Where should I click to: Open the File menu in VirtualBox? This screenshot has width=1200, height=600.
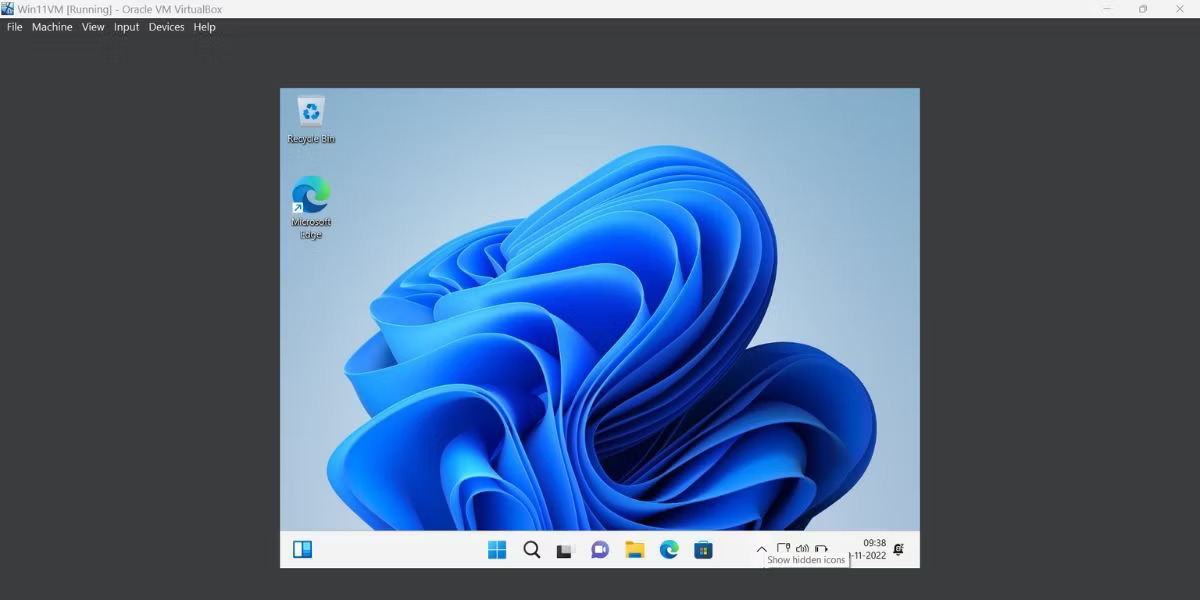click(15, 27)
